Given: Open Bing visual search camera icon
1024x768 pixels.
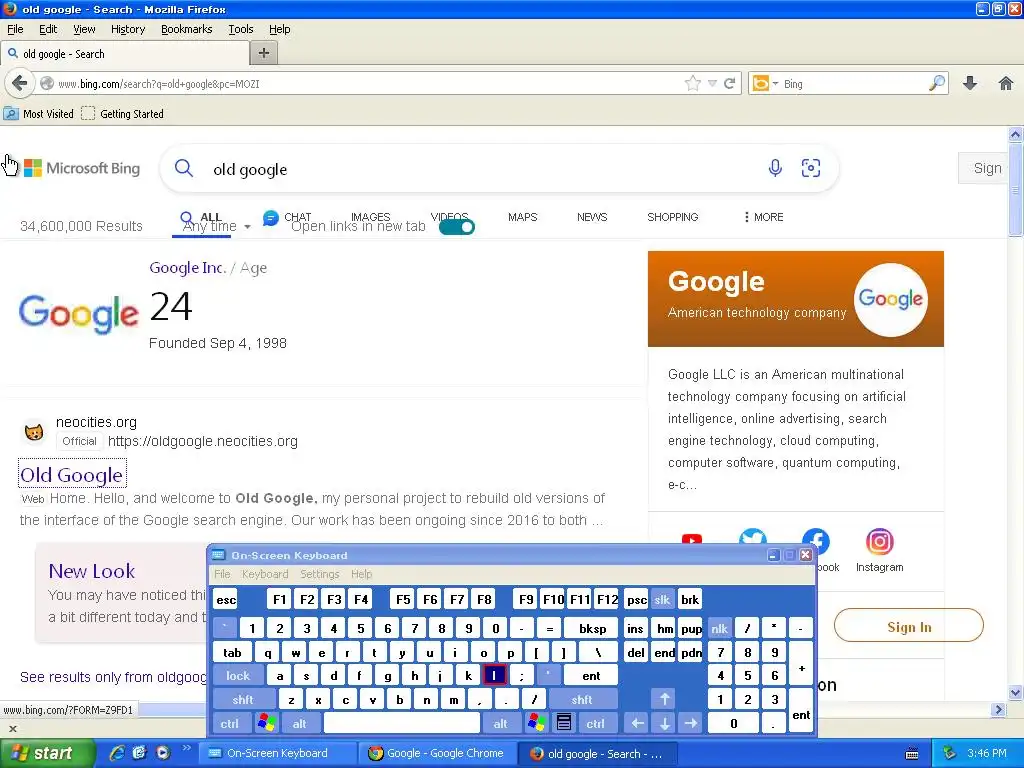Looking at the screenshot, I should 810,168.
